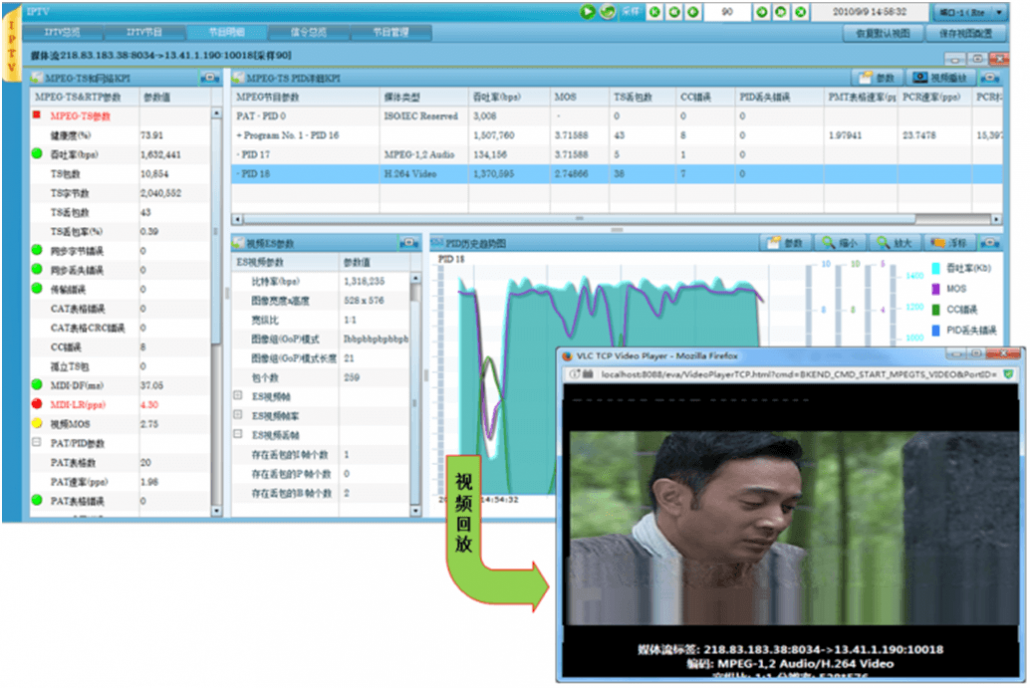Click the green refresh globe icon beside play

[608, 12]
